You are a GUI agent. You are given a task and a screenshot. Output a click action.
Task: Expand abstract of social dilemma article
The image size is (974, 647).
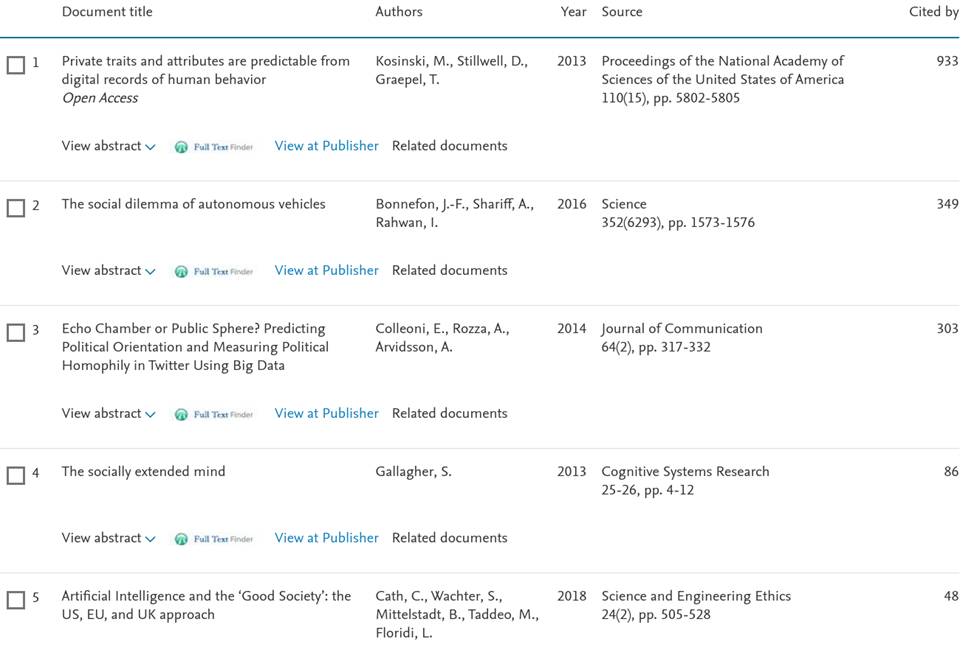tap(108, 271)
